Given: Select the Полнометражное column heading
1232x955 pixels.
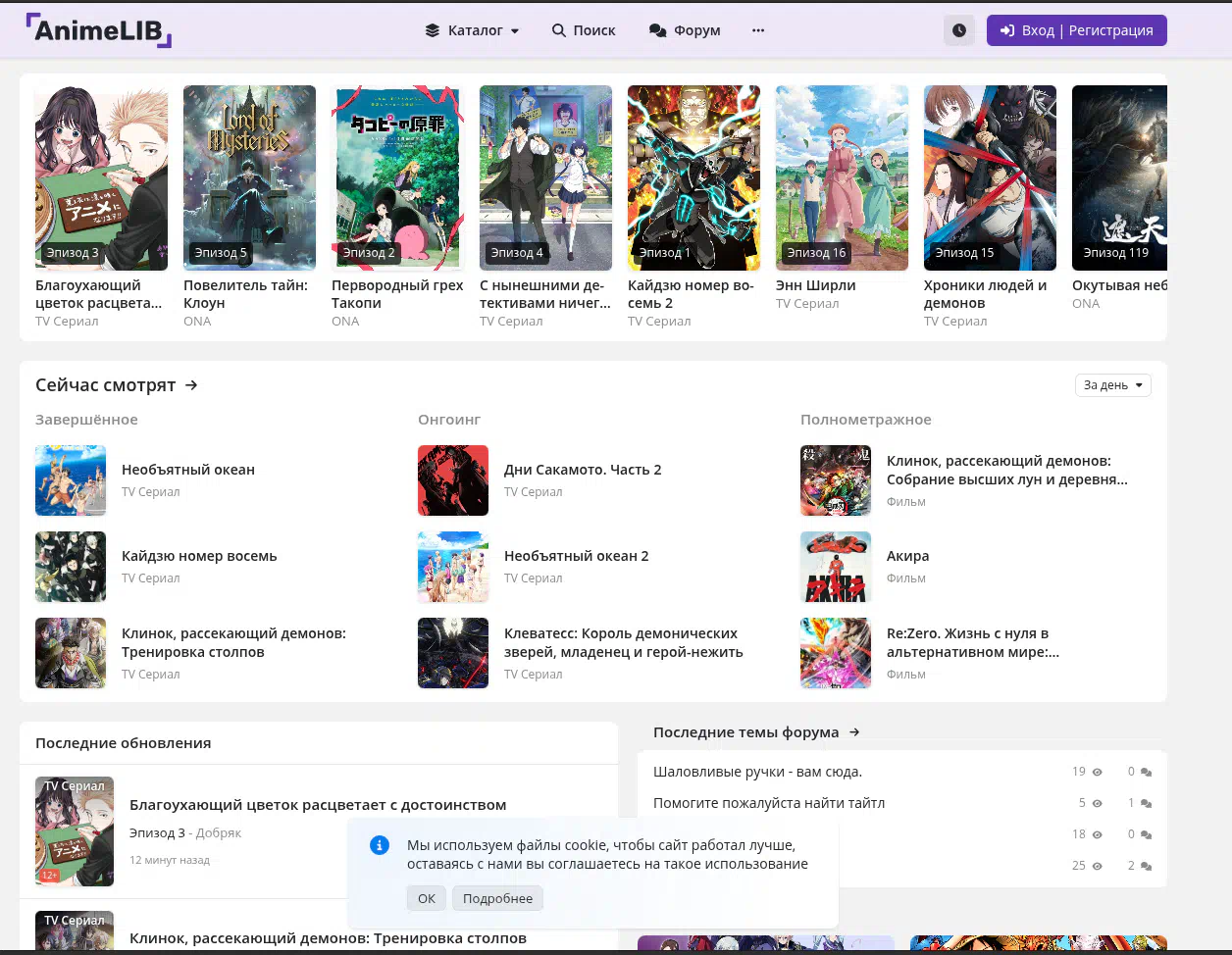Looking at the screenshot, I should pos(866,420).
